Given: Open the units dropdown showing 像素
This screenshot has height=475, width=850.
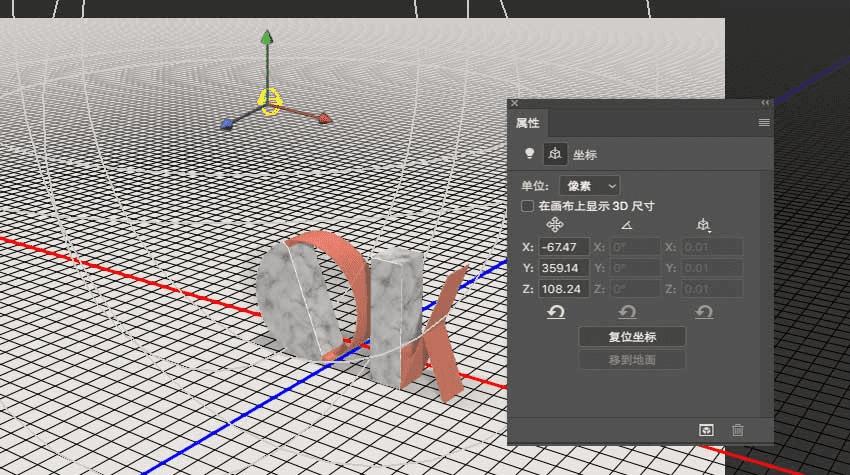Looking at the screenshot, I should (x=589, y=186).
